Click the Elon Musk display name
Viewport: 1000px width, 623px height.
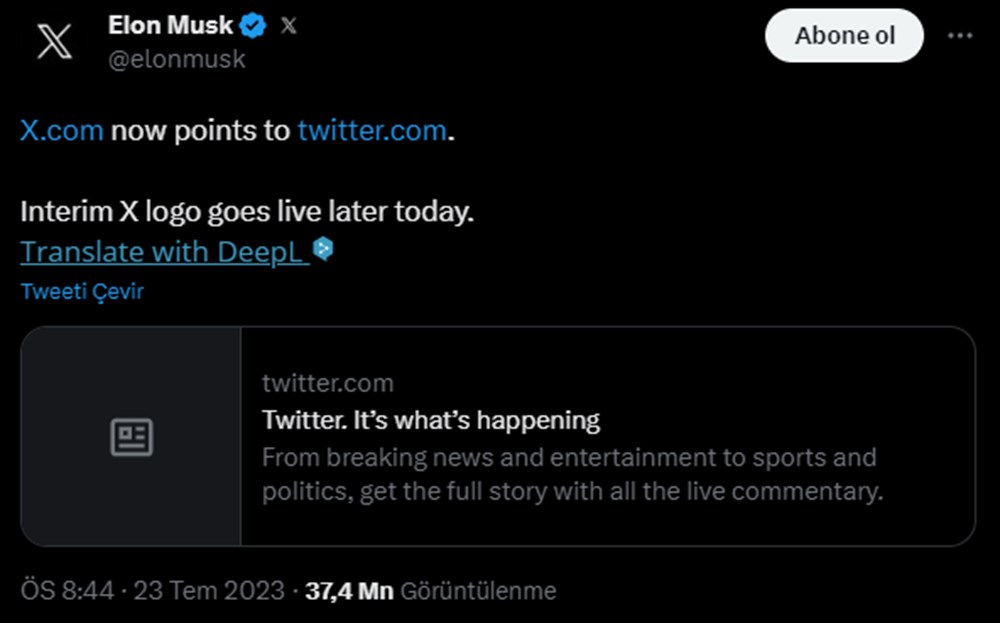(x=170, y=26)
